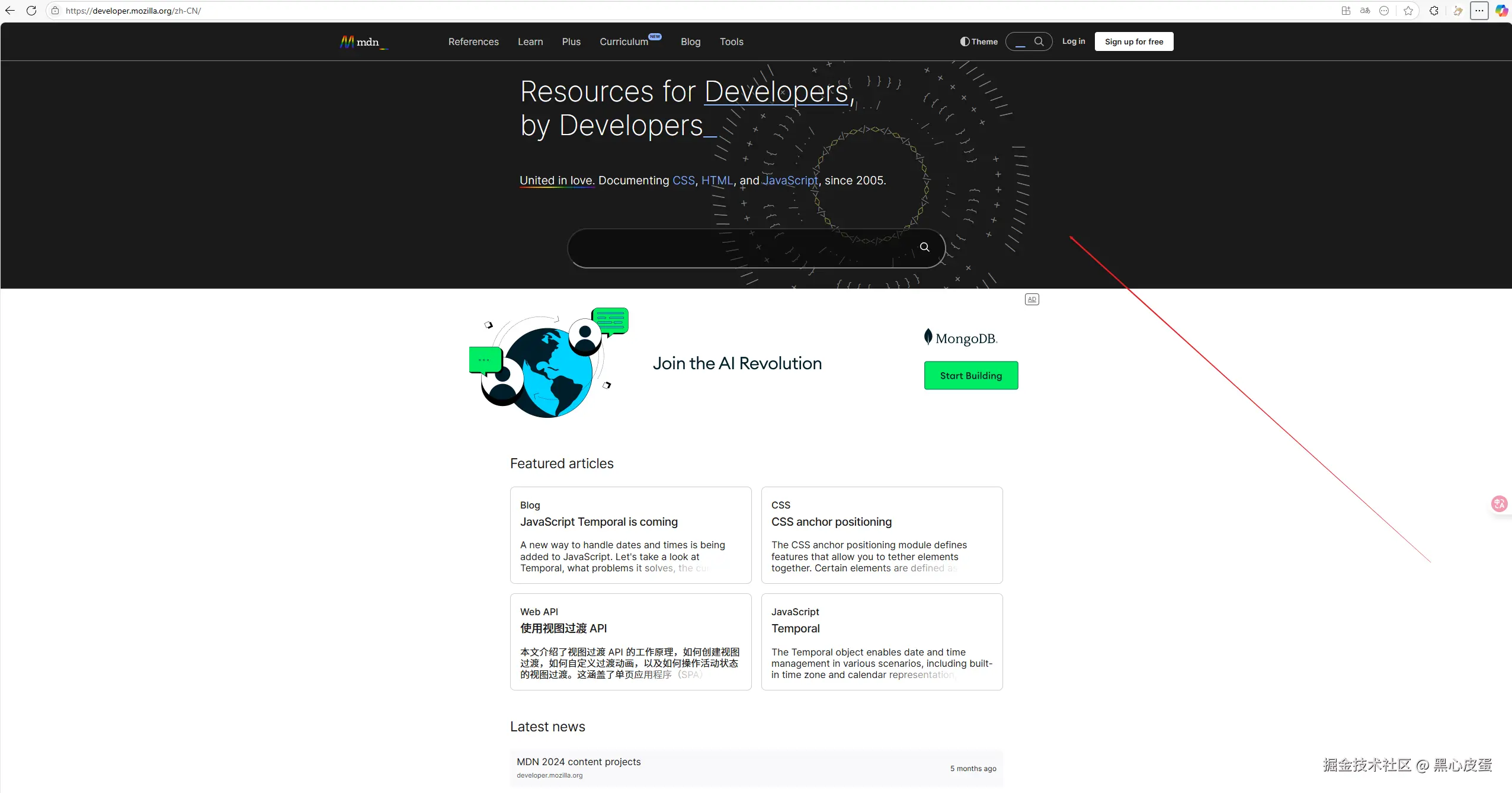Image resolution: width=1512 pixels, height=793 pixels.
Task: Open browser Settings and more ellipsis menu
Action: [1479, 11]
